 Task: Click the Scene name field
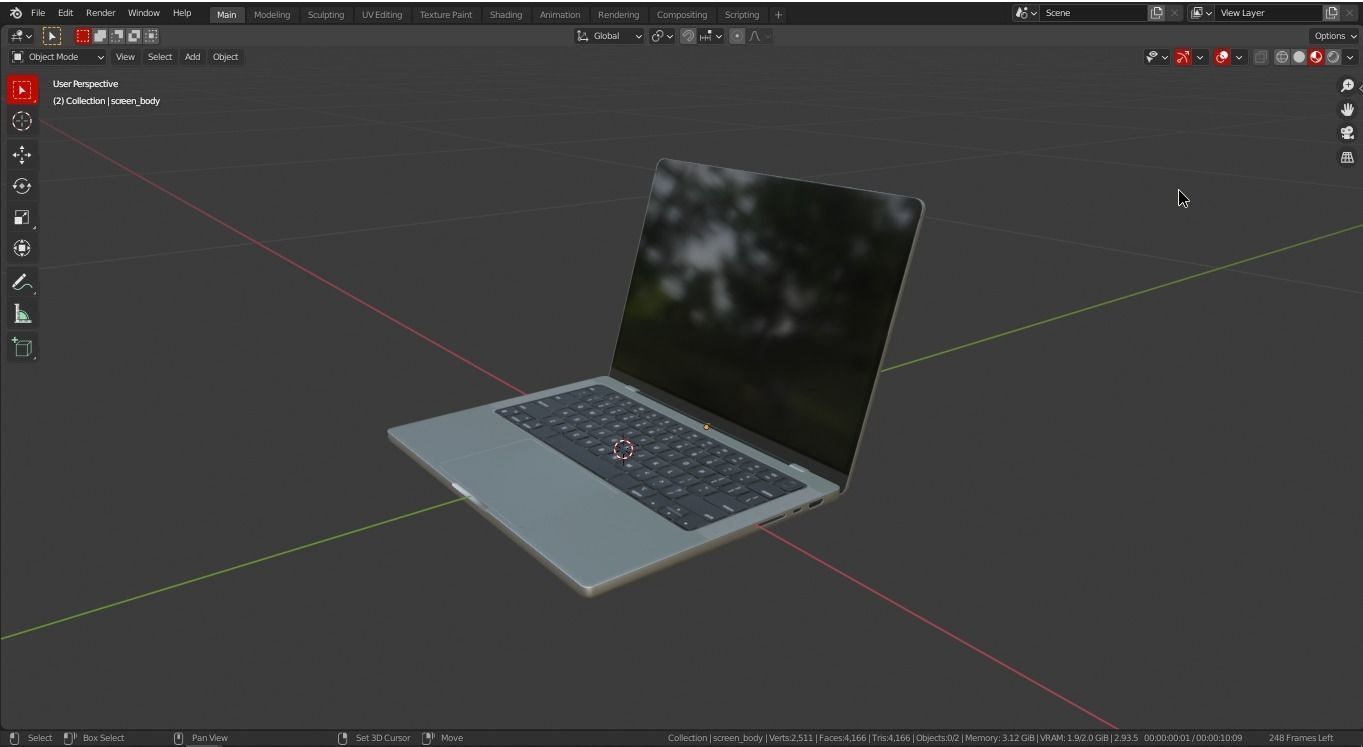tap(1093, 13)
